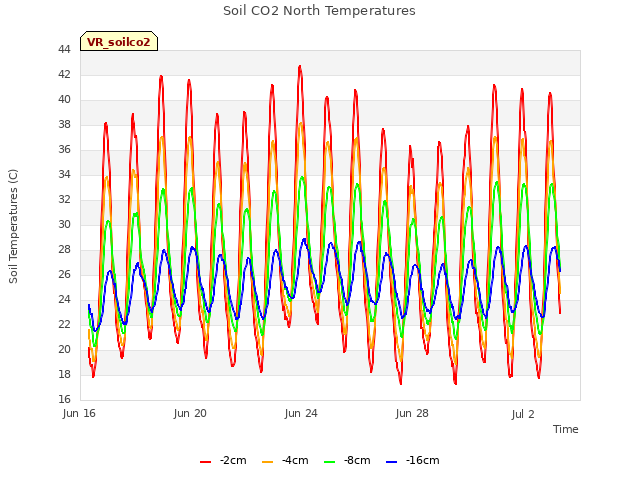Viewport: 640px width, 480px height.
Task: Click the -16cm blue legend swatch
Action: coord(391,462)
